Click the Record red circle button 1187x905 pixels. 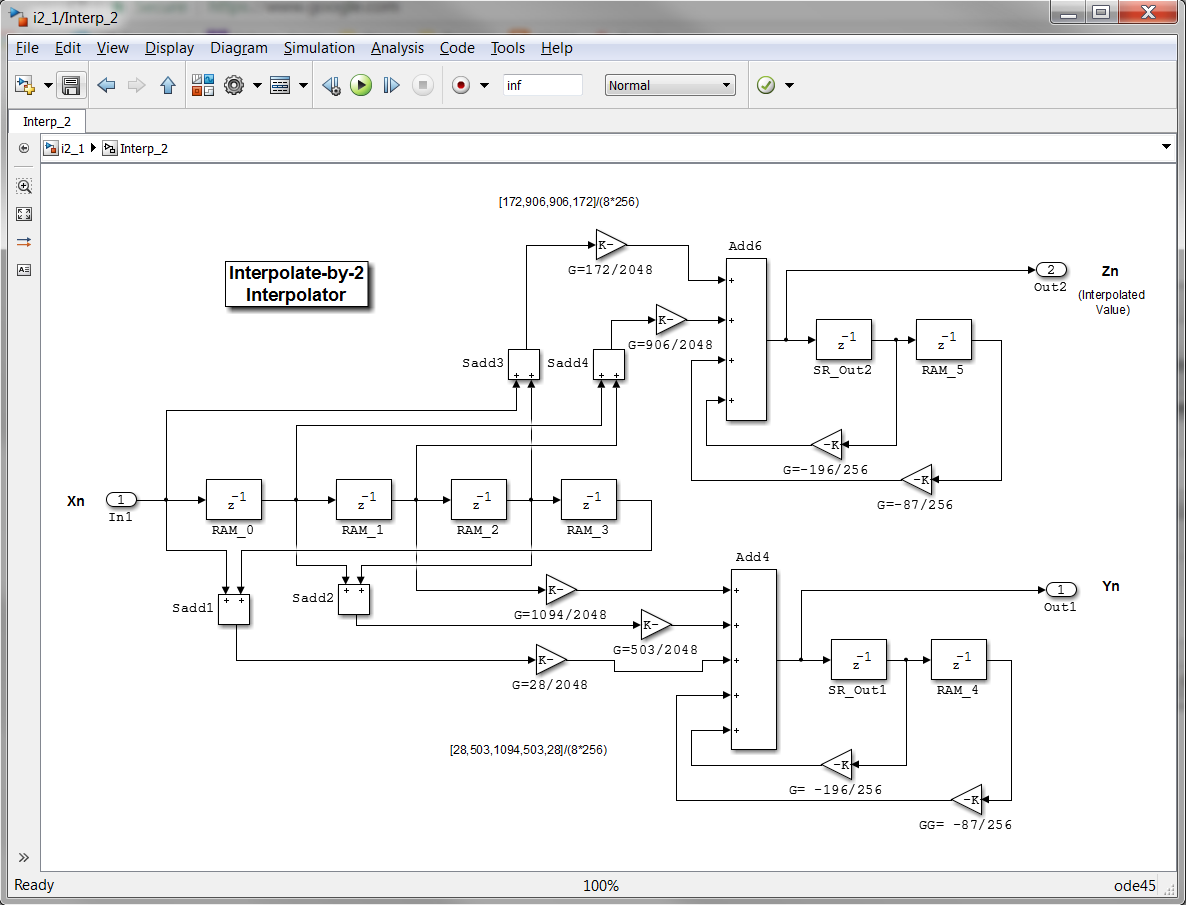[x=461, y=86]
